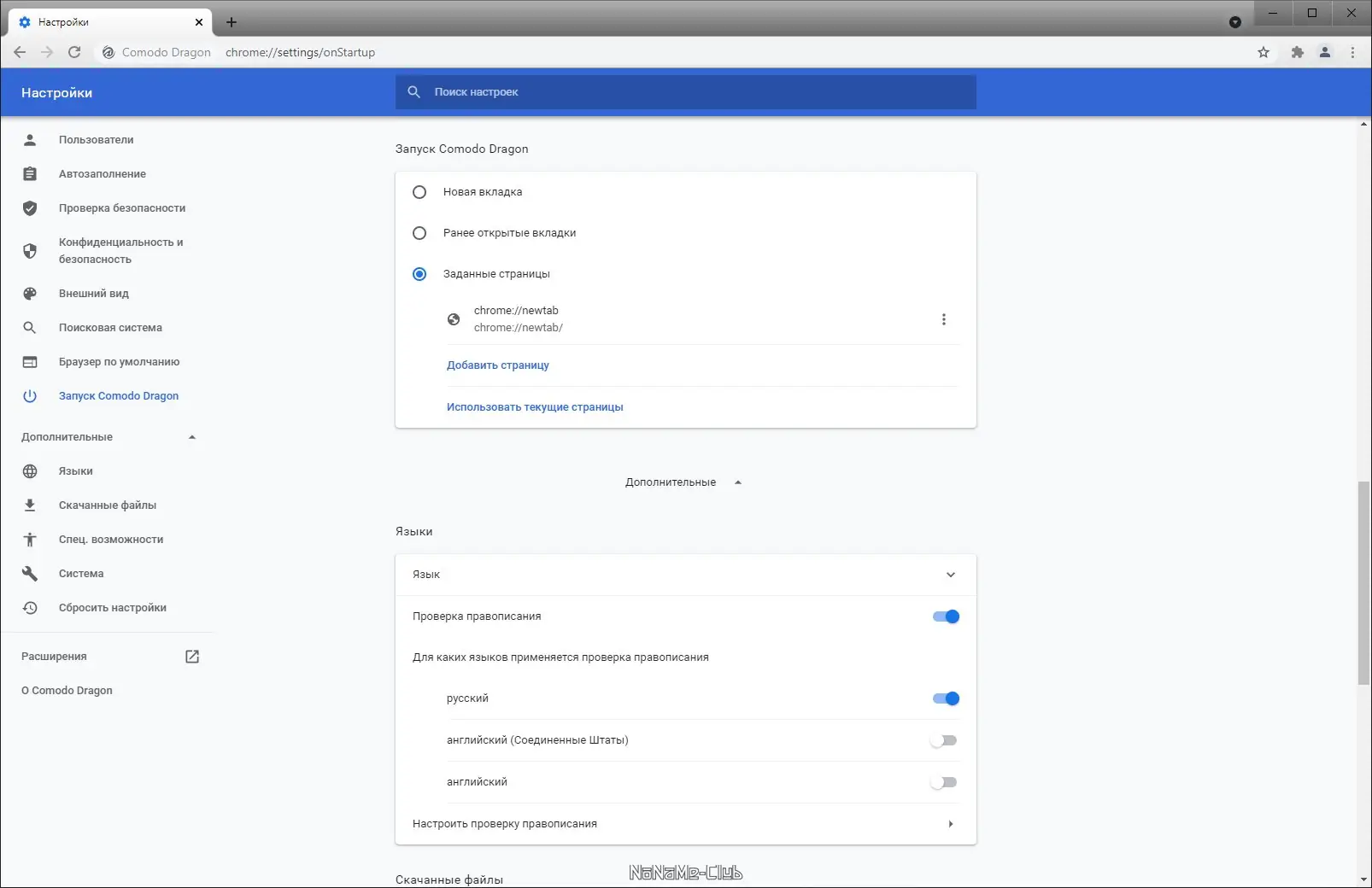Open the extensions puzzle icon

click(x=1297, y=52)
